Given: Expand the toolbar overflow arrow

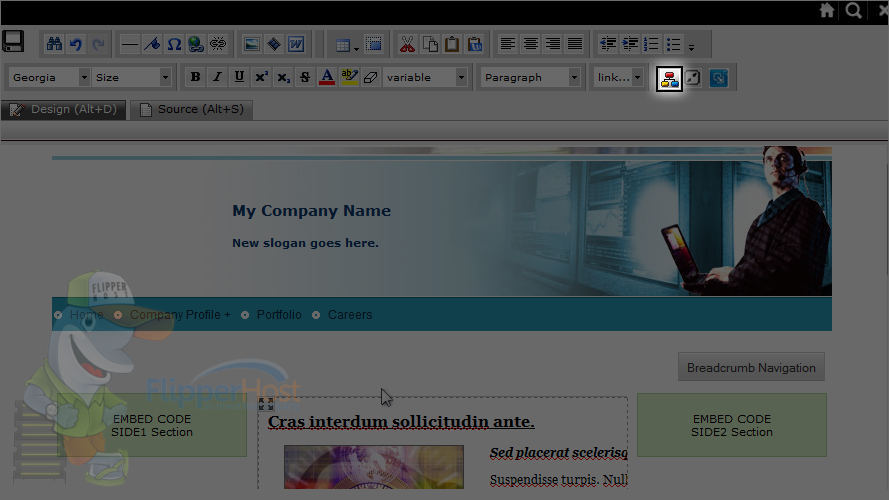Looking at the screenshot, I should [691, 48].
